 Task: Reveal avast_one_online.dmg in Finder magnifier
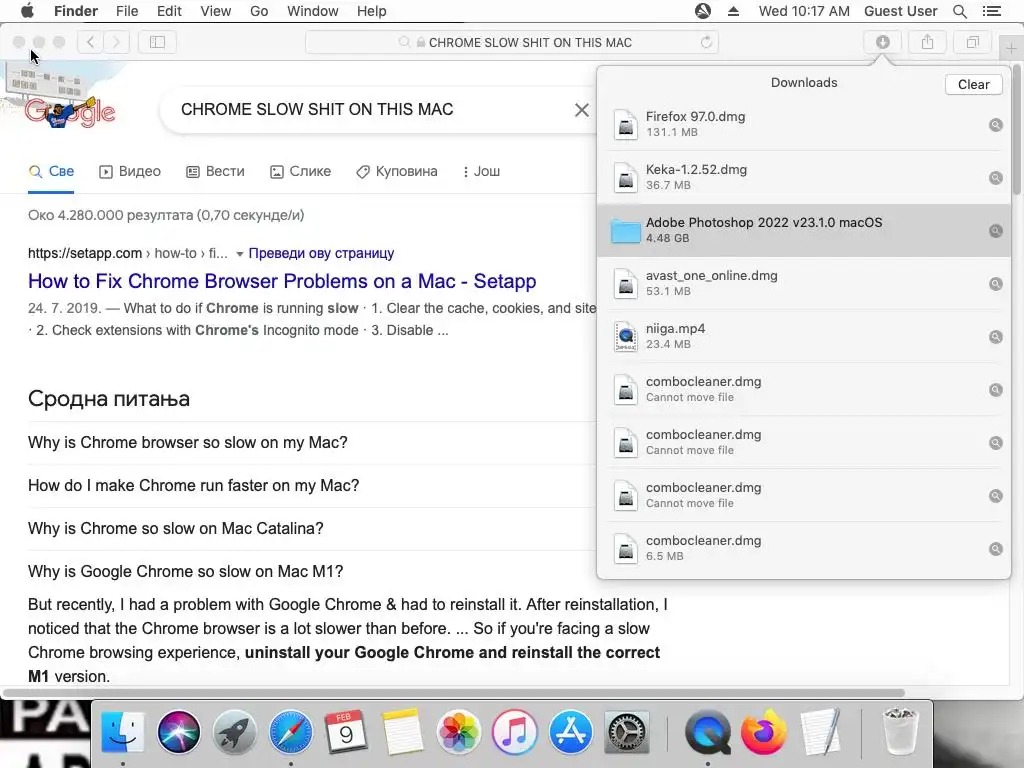(x=995, y=283)
